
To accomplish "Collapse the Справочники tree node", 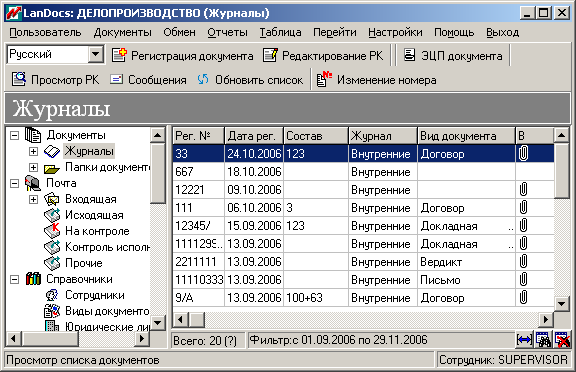I will pos(14,279).
